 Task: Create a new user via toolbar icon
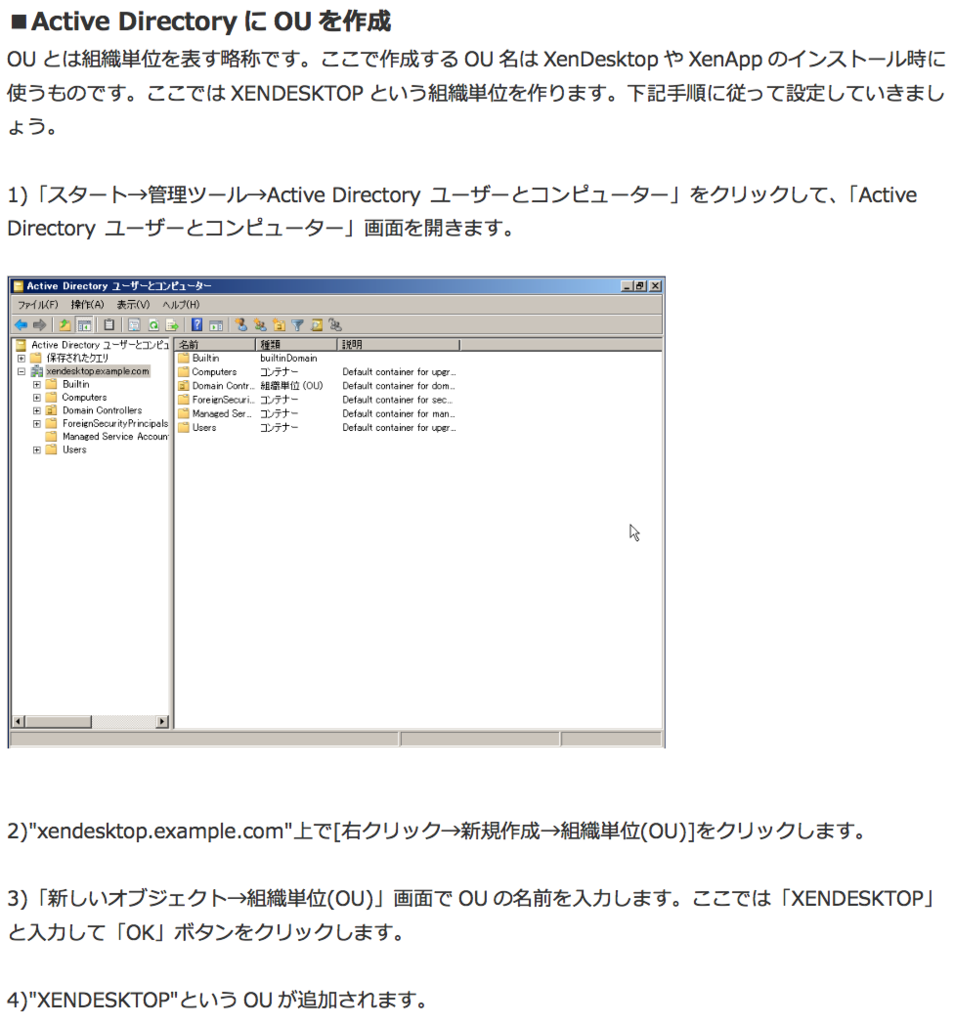point(241,325)
